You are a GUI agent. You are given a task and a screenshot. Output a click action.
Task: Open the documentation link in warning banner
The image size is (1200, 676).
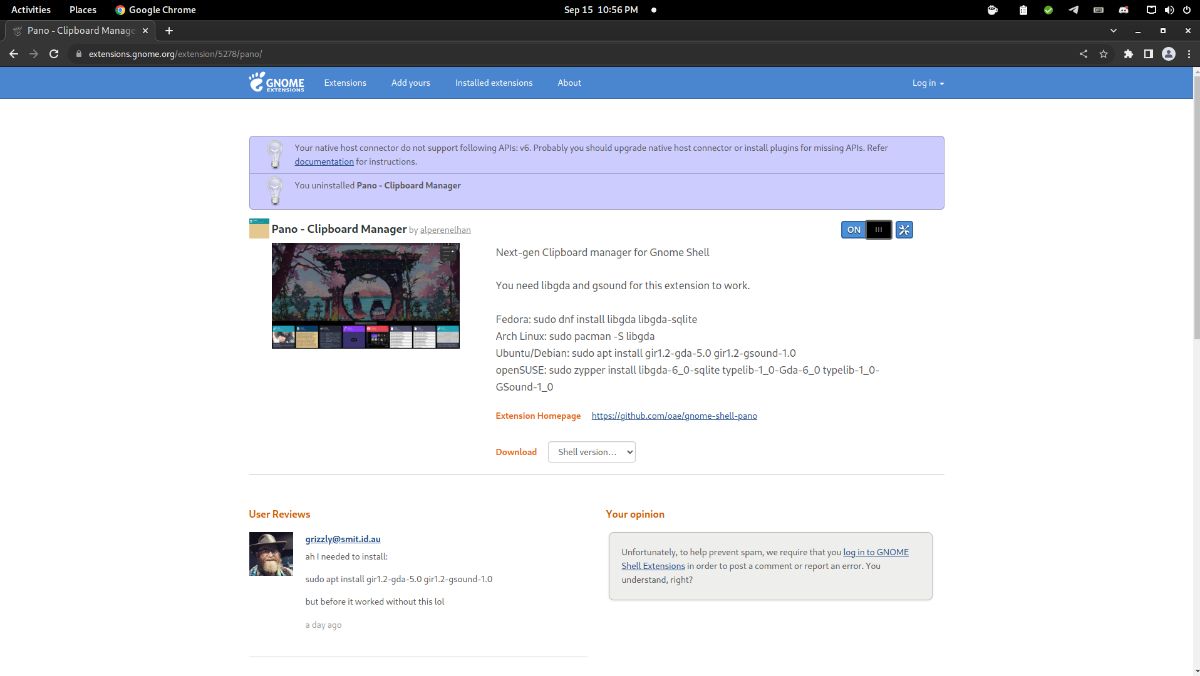pos(323,161)
